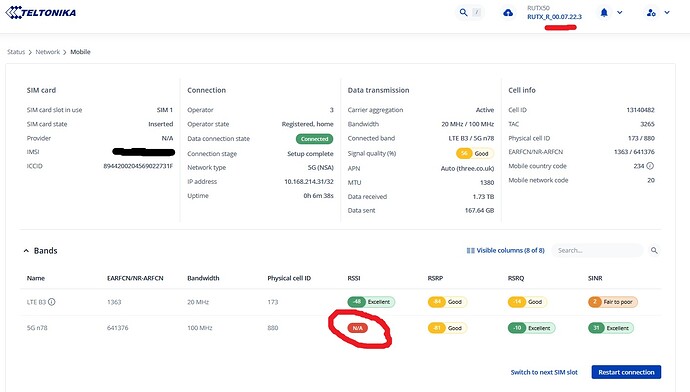Go to Network in the breadcrumb

point(48,52)
